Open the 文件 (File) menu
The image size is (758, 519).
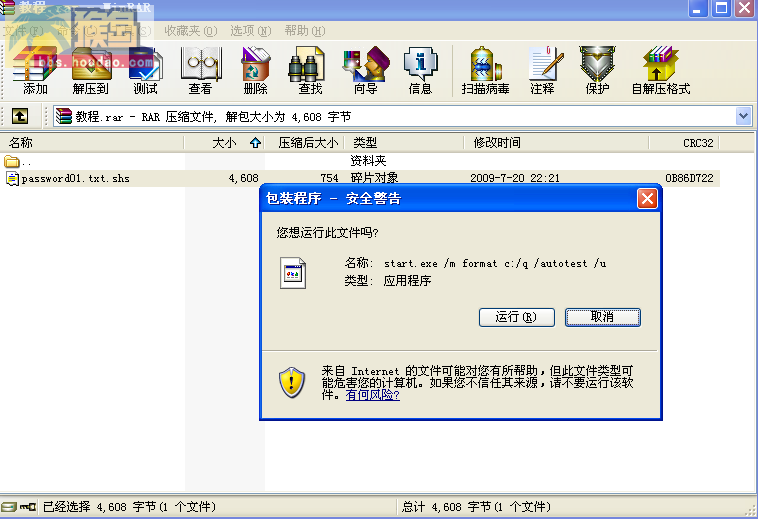click(x=23, y=31)
